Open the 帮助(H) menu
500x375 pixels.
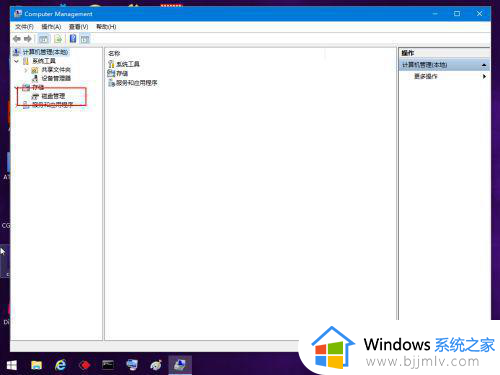106,27
